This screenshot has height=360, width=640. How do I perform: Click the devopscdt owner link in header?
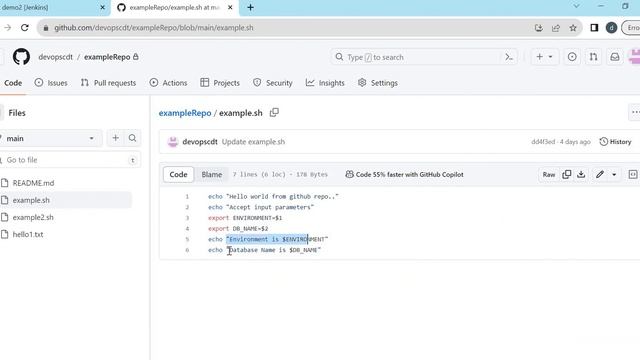point(56,57)
